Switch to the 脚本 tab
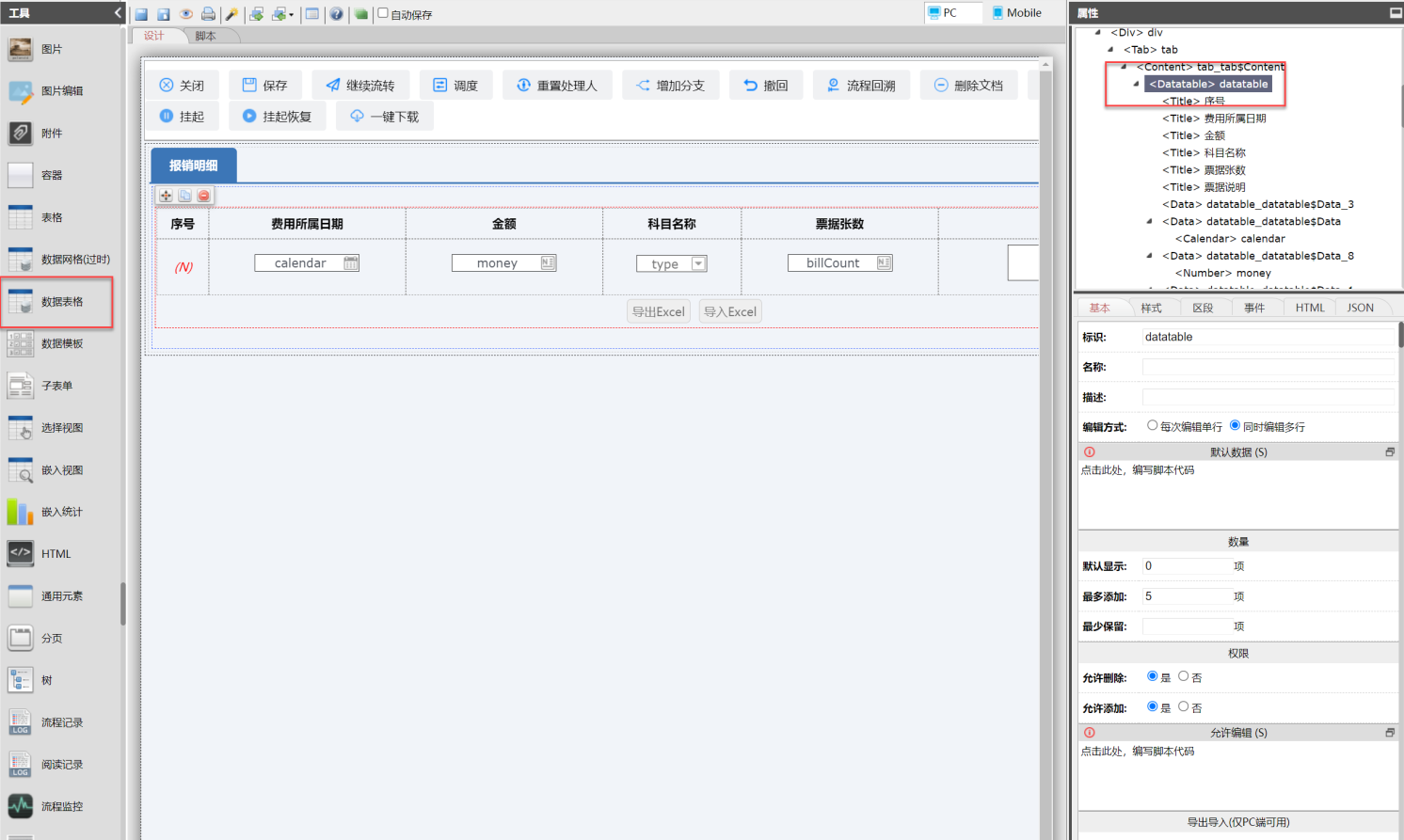The height and width of the screenshot is (840, 1404). (205, 36)
